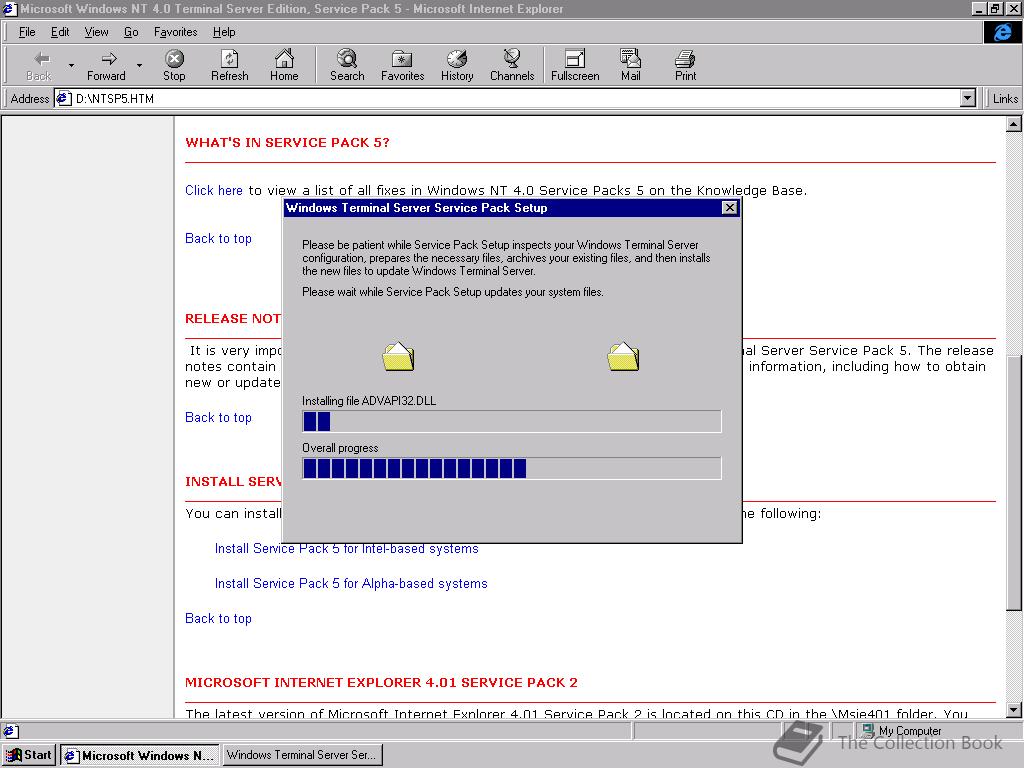This screenshot has height=768, width=1024.
Task: Click the Back toolbar icon
Action: click(39, 65)
